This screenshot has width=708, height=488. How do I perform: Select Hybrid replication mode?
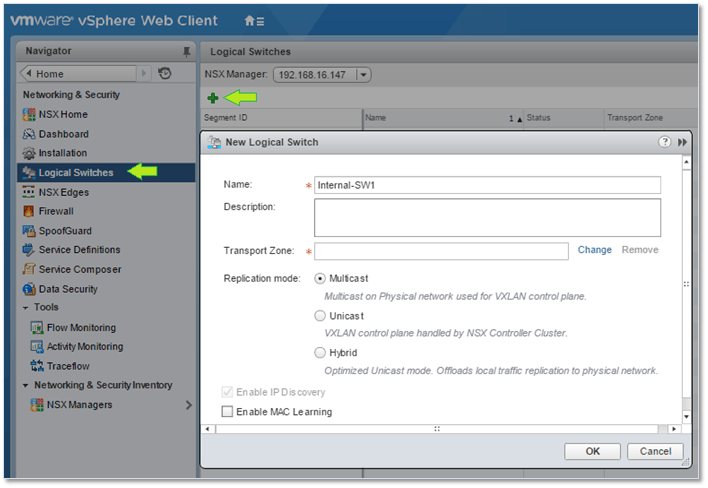[320, 353]
